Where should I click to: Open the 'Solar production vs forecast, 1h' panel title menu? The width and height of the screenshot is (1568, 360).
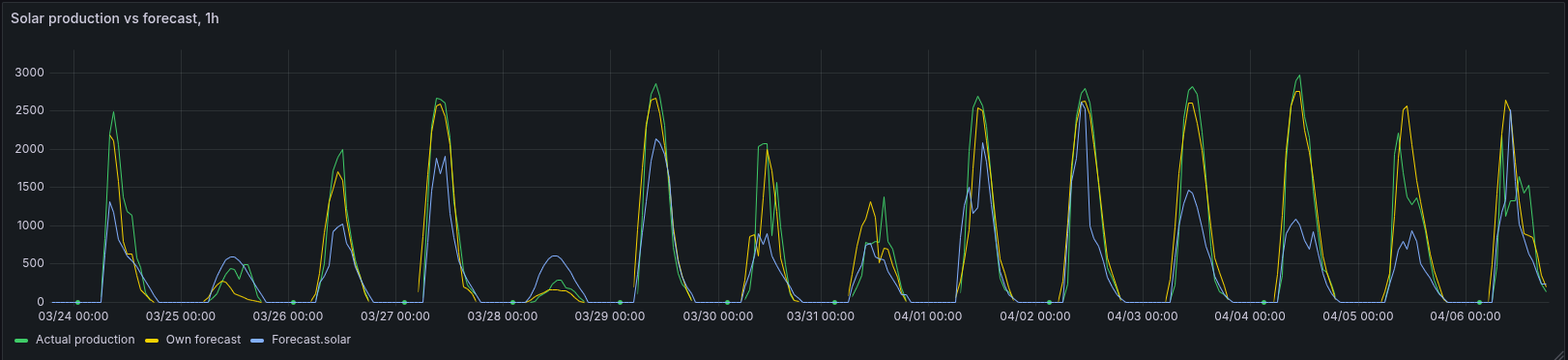(x=115, y=18)
